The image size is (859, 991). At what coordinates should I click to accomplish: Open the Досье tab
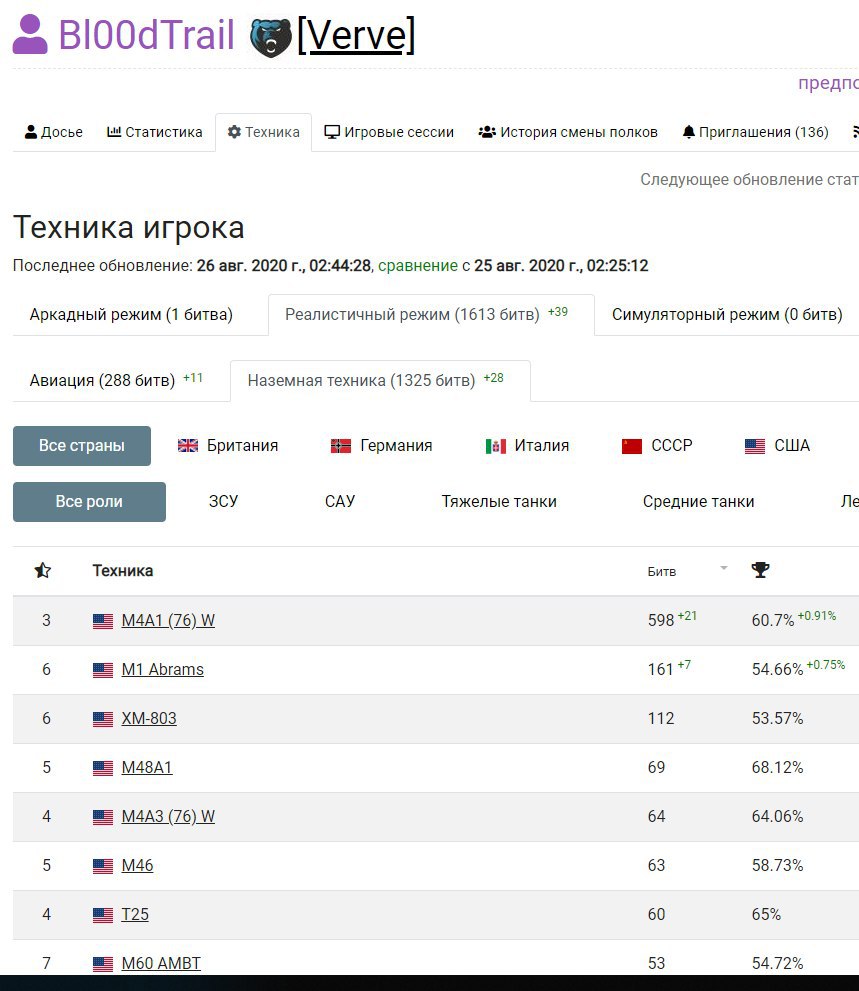click(54, 132)
